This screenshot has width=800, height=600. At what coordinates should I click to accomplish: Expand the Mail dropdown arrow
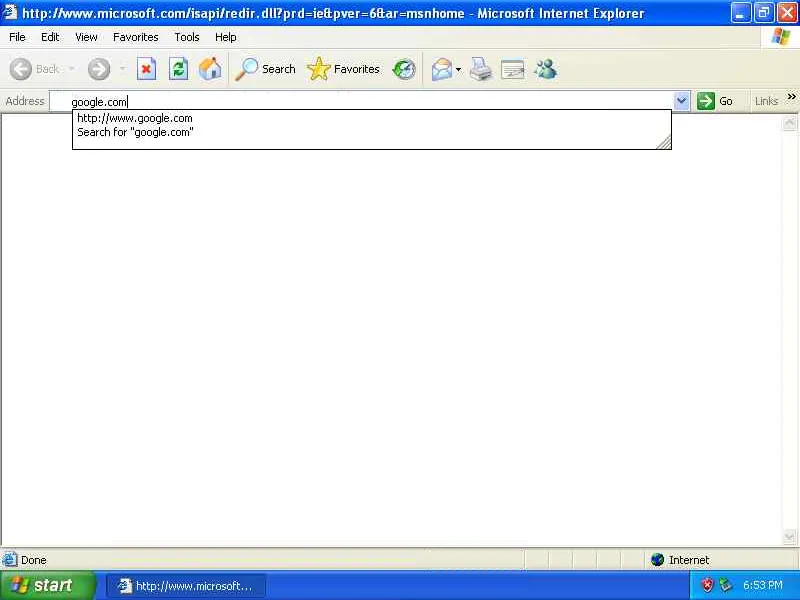[x=458, y=69]
